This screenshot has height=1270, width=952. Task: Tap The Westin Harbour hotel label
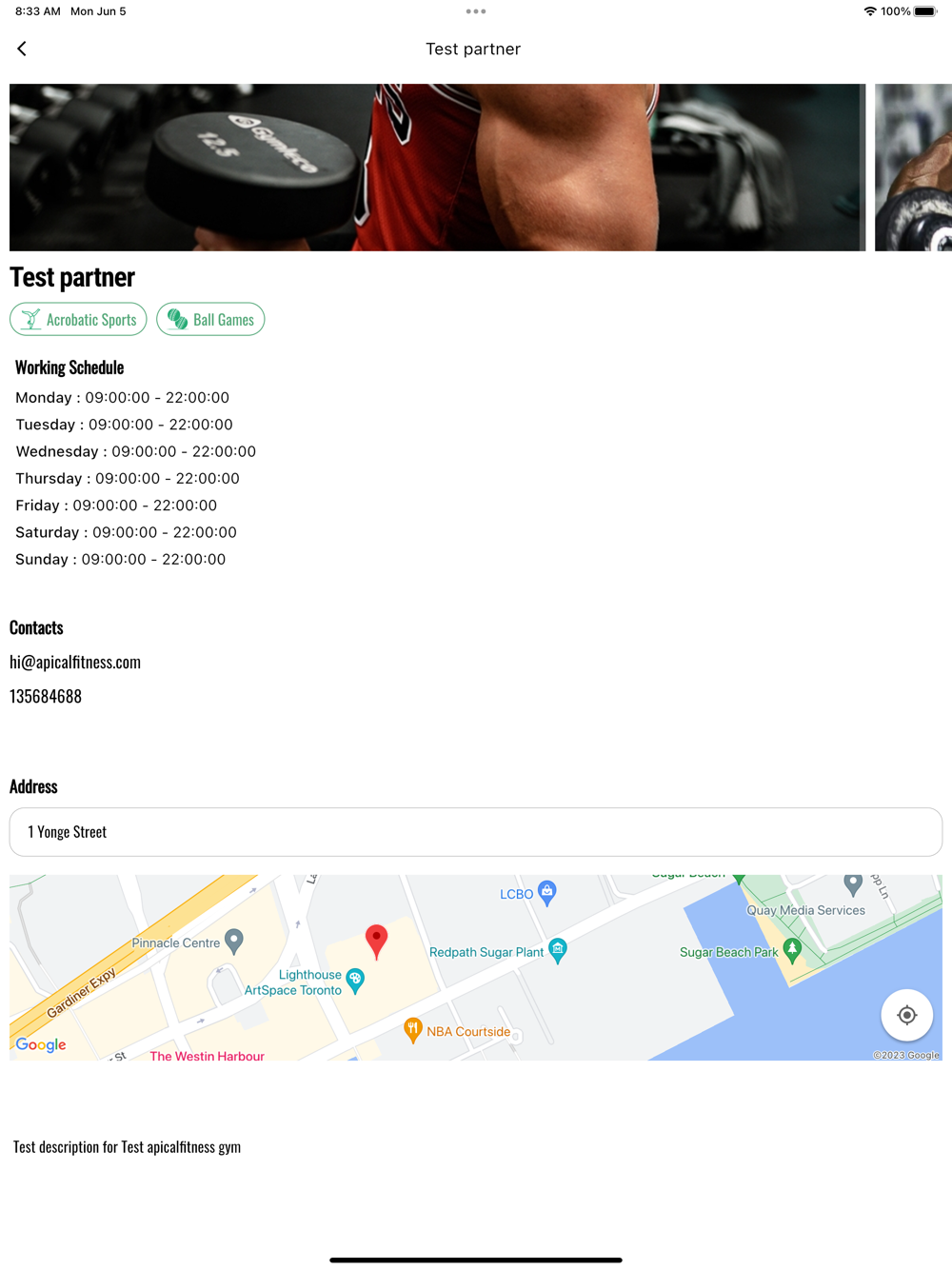coord(207,1055)
